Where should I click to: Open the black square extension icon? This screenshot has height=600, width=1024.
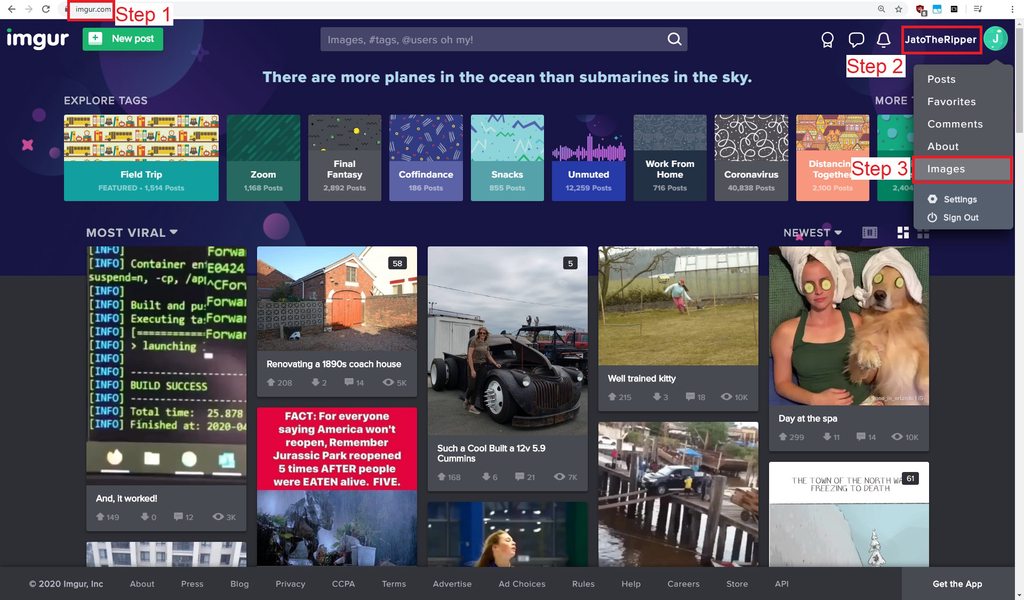click(954, 9)
